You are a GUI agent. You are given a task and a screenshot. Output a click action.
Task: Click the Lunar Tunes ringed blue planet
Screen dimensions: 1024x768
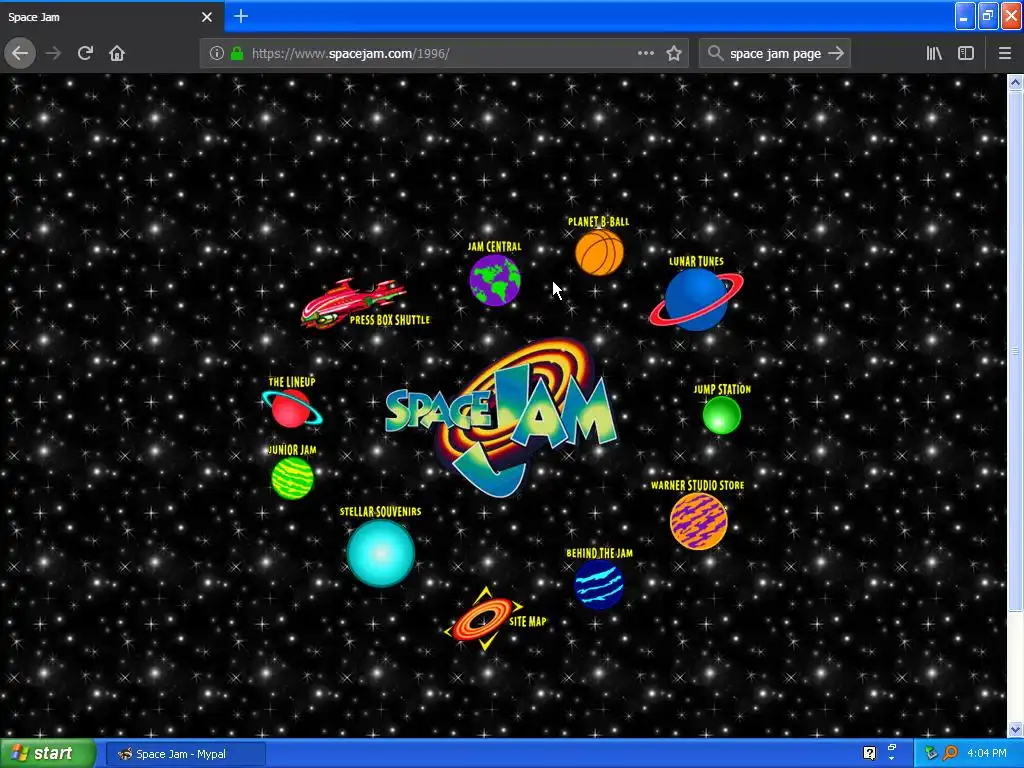click(696, 300)
